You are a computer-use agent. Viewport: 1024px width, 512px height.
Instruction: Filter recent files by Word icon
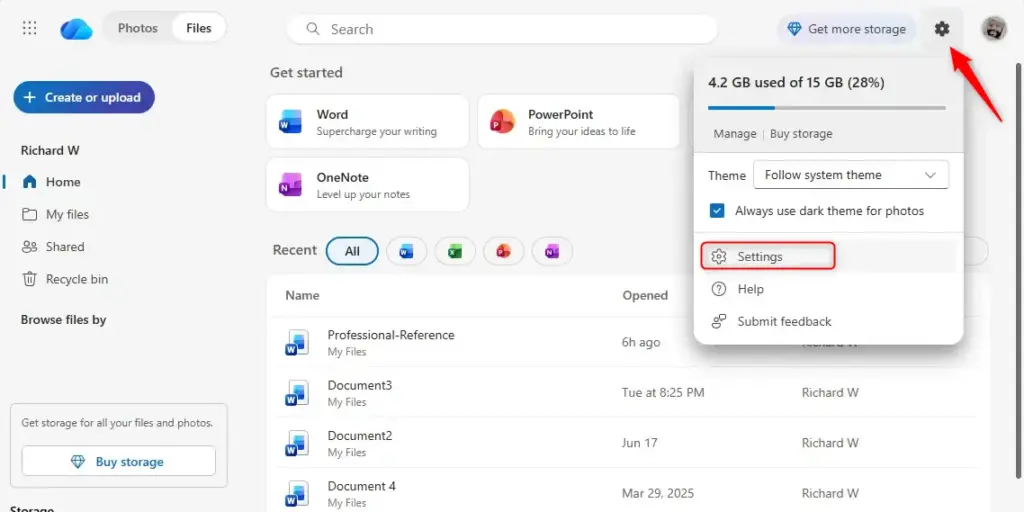406,251
